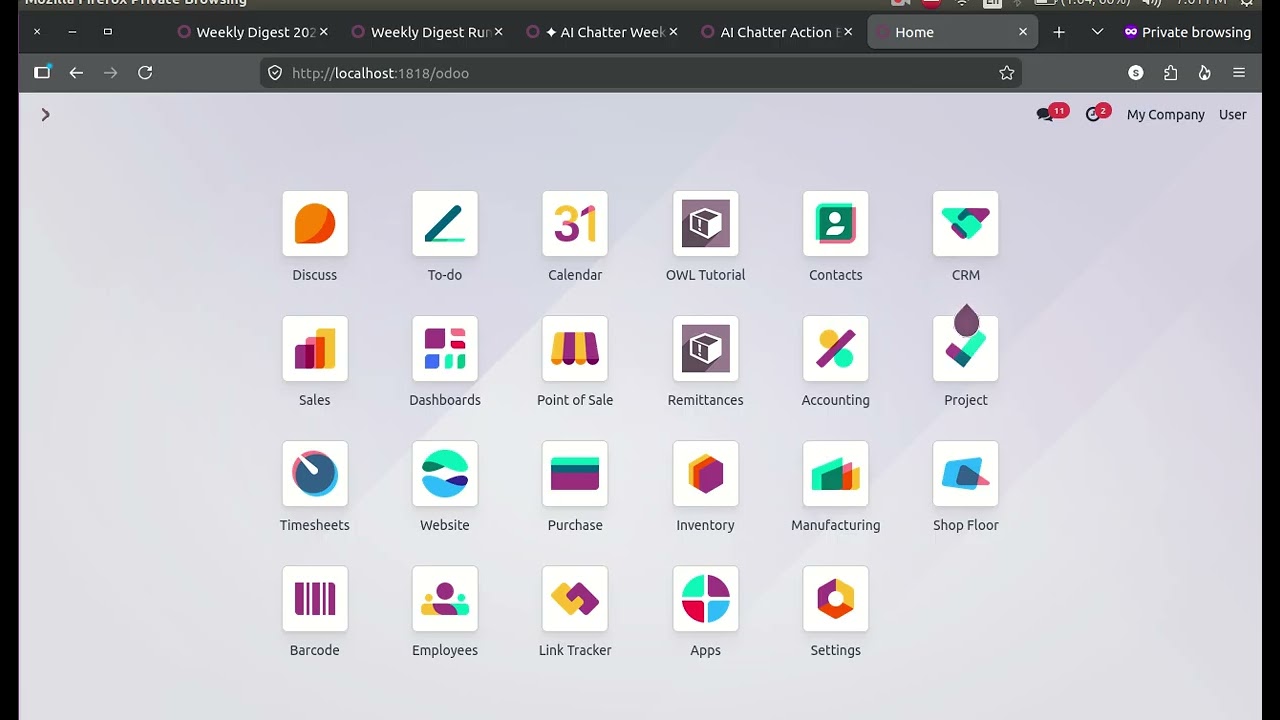1280x720 pixels.
Task: Launch Point of Sale app
Action: (x=575, y=349)
